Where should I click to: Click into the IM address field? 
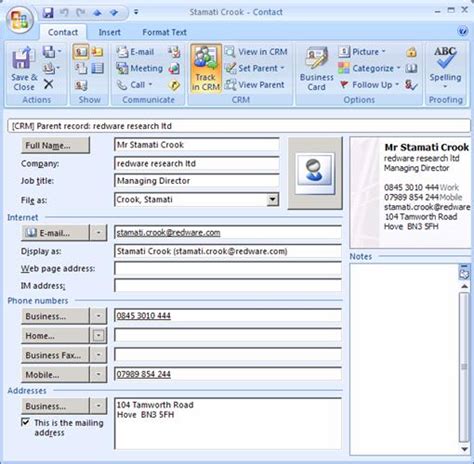[228, 286]
